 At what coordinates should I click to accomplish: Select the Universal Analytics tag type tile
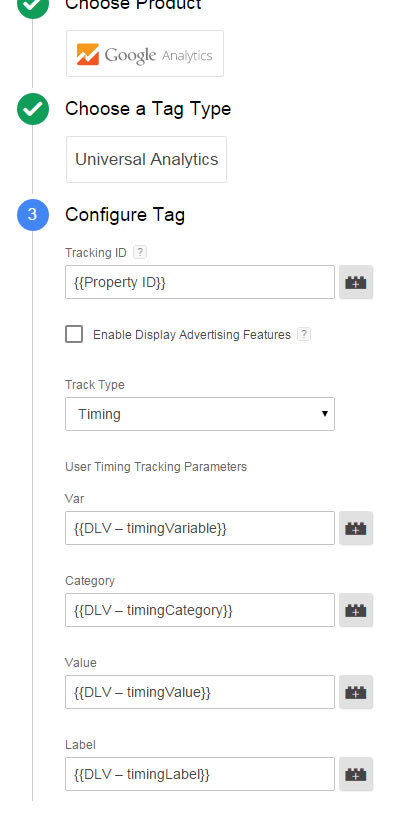pyautogui.click(x=146, y=160)
